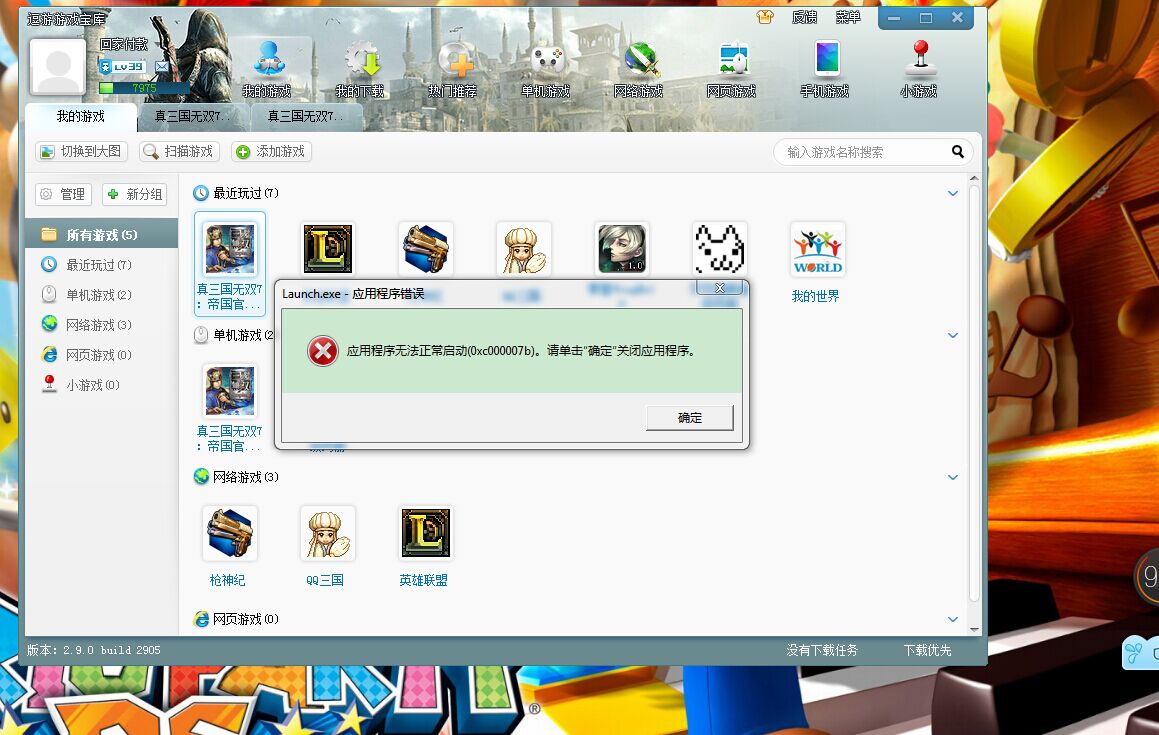The image size is (1159, 735).
Task: Select 小游戏 (0) in the sidebar
Action: point(101,385)
